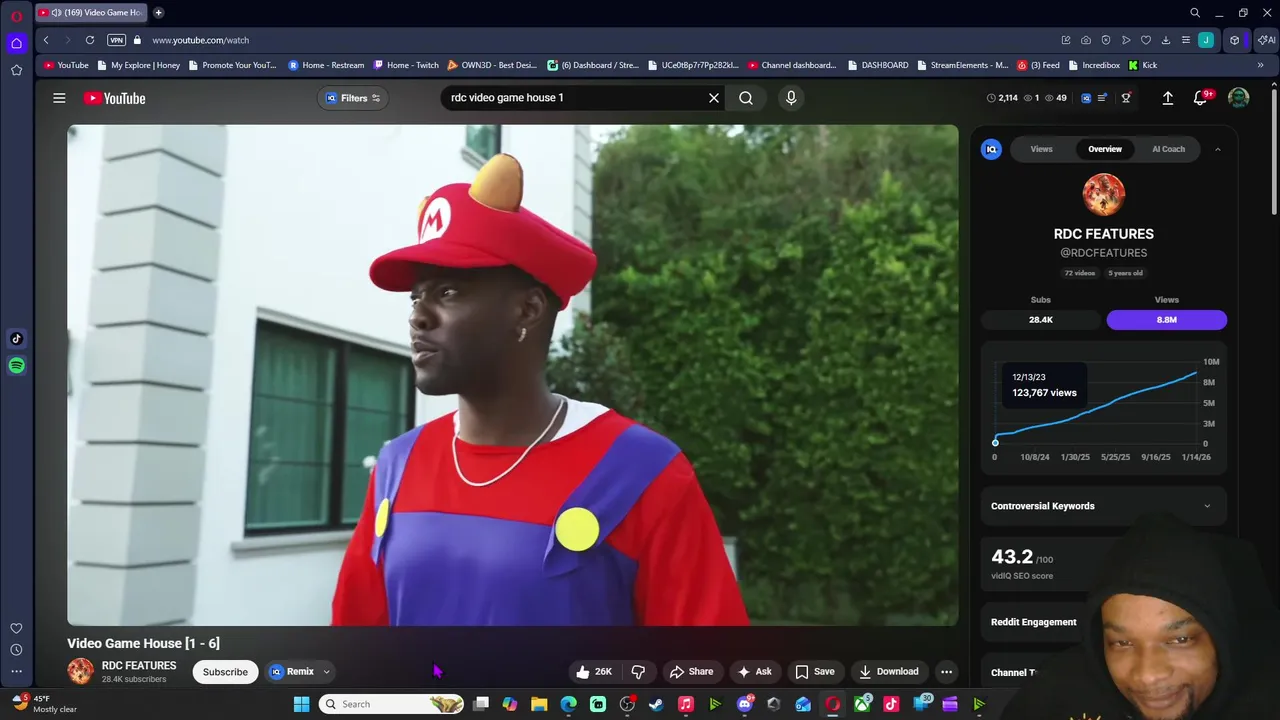Go to the YouTube logo home link
Screen dimensions: 1280x720
115,98
